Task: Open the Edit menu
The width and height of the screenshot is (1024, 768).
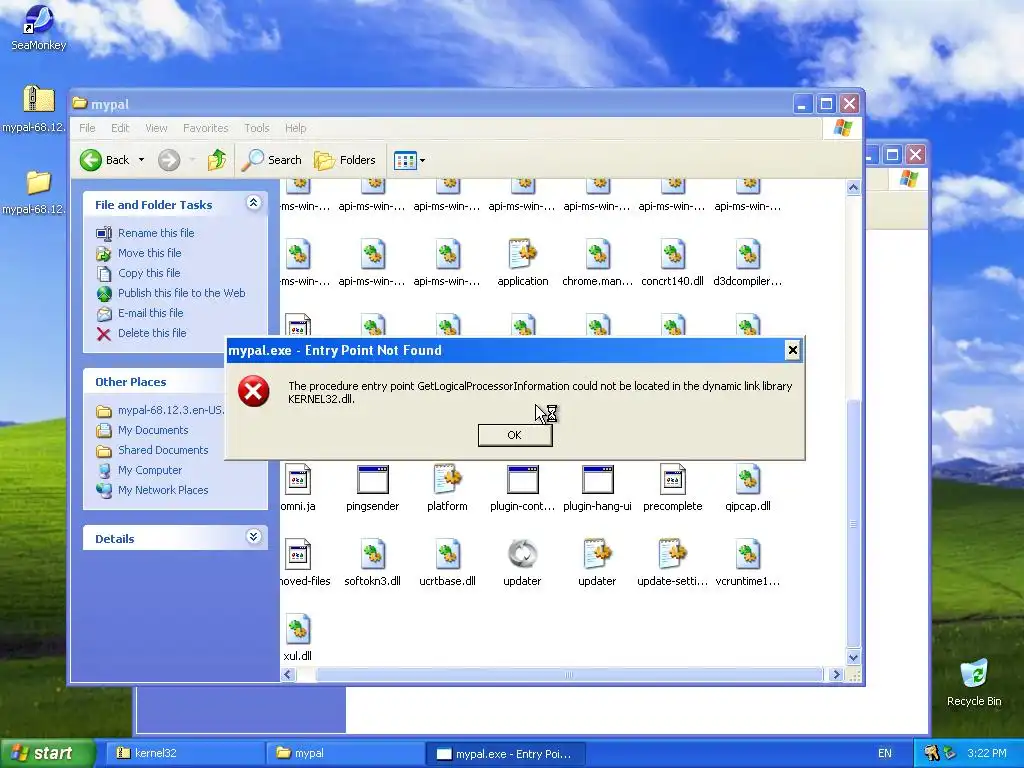Action: click(x=120, y=128)
